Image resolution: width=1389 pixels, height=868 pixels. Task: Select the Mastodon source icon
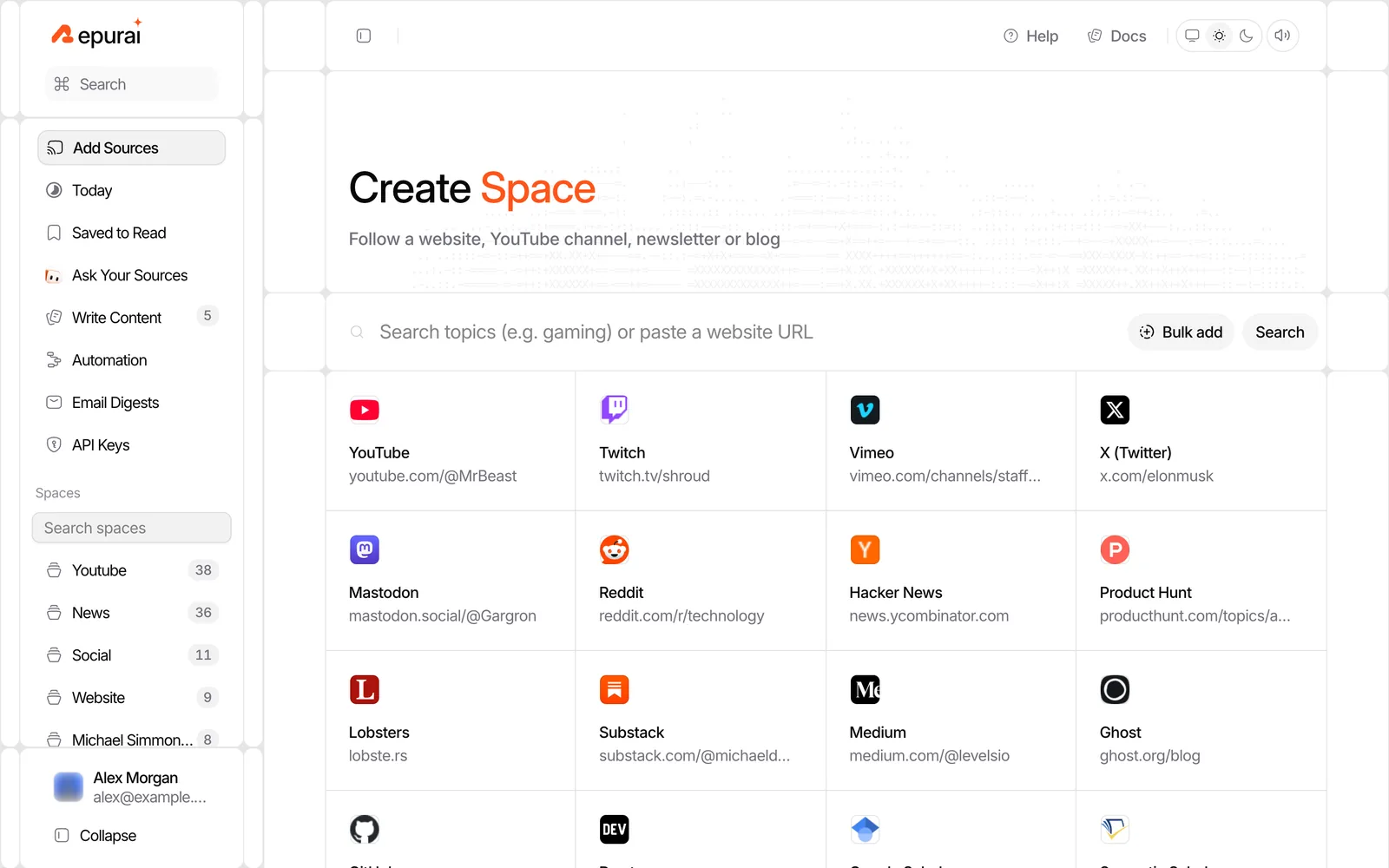pos(365,549)
